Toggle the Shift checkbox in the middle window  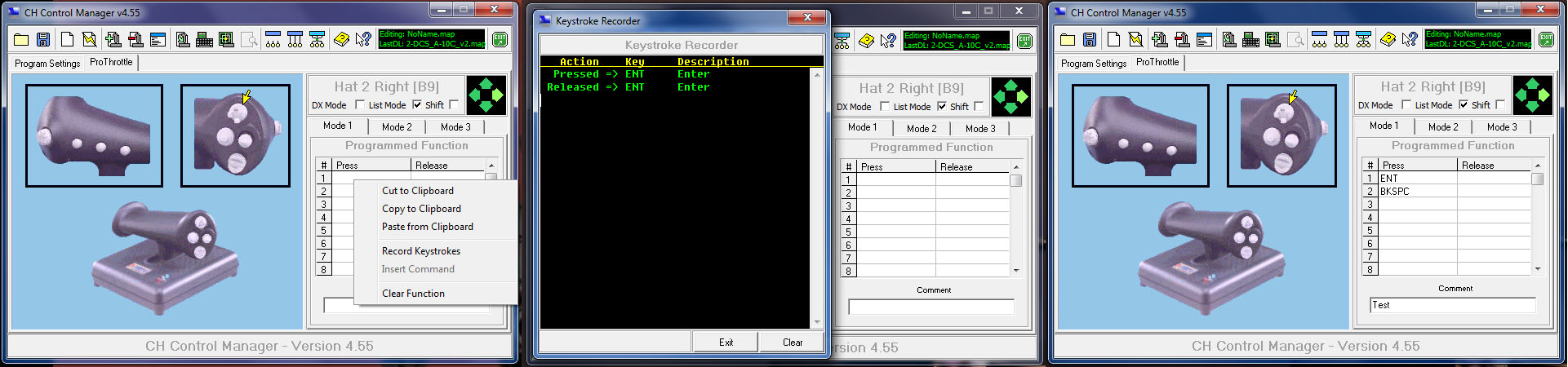tap(979, 106)
